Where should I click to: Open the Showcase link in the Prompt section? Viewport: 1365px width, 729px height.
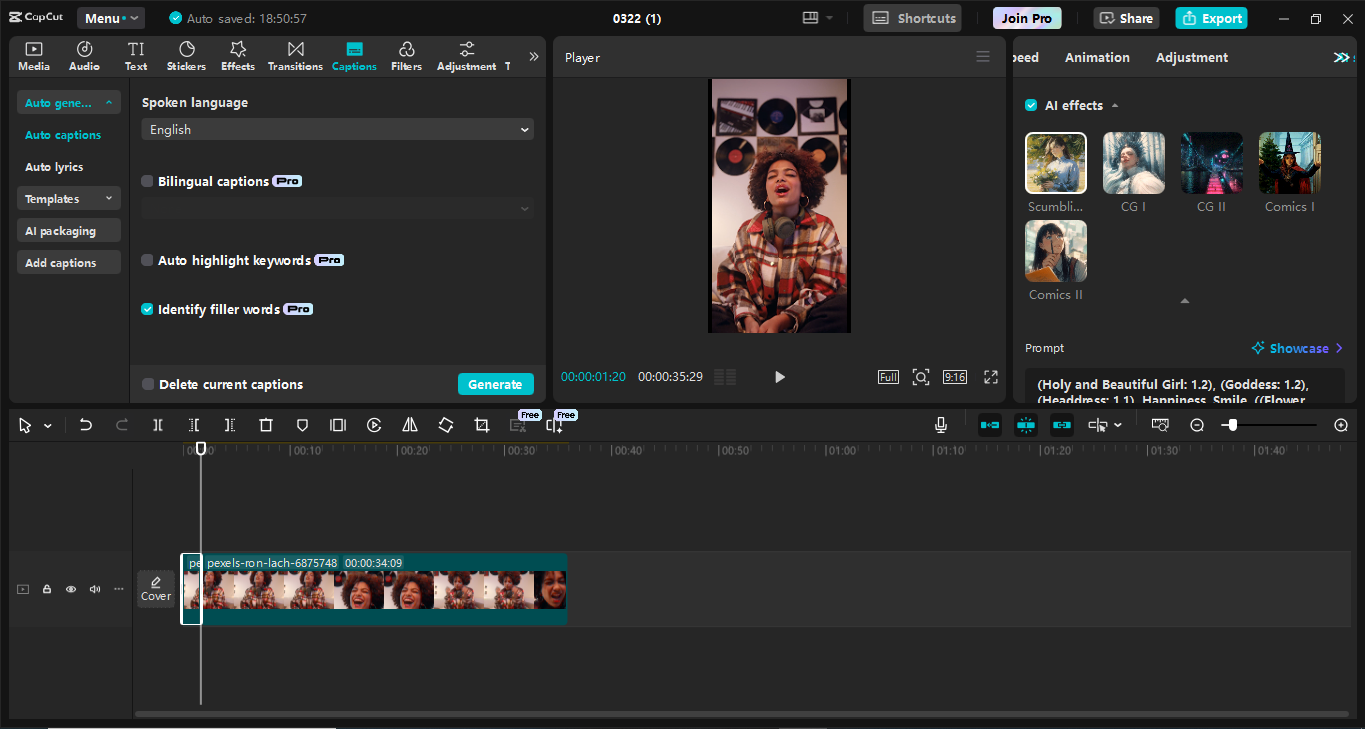coord(1297,348)
